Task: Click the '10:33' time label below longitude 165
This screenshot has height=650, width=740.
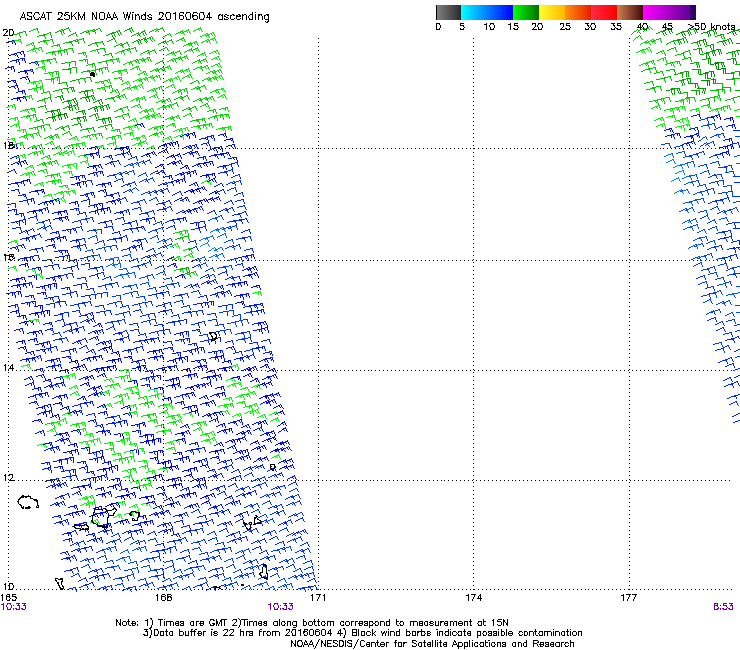Action: tap(14, 607)
